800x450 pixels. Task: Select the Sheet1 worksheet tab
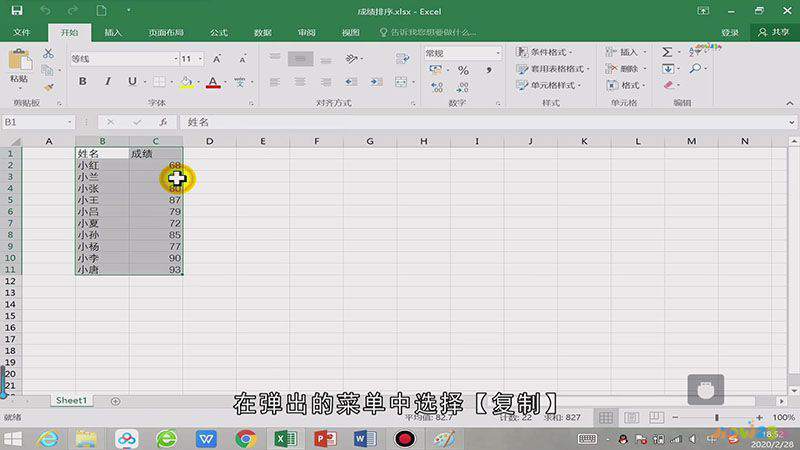(71, 401)
